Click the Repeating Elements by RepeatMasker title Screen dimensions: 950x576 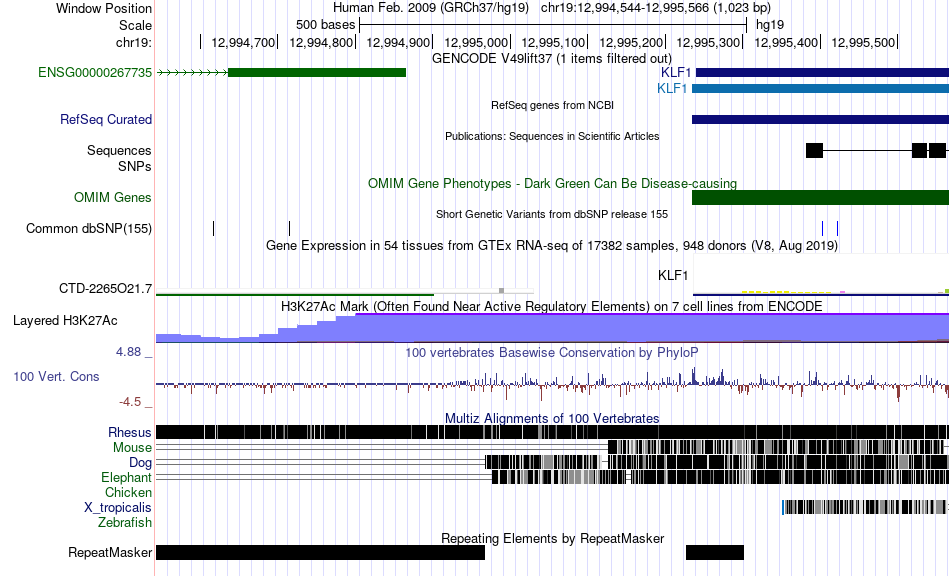pos(552,538)
